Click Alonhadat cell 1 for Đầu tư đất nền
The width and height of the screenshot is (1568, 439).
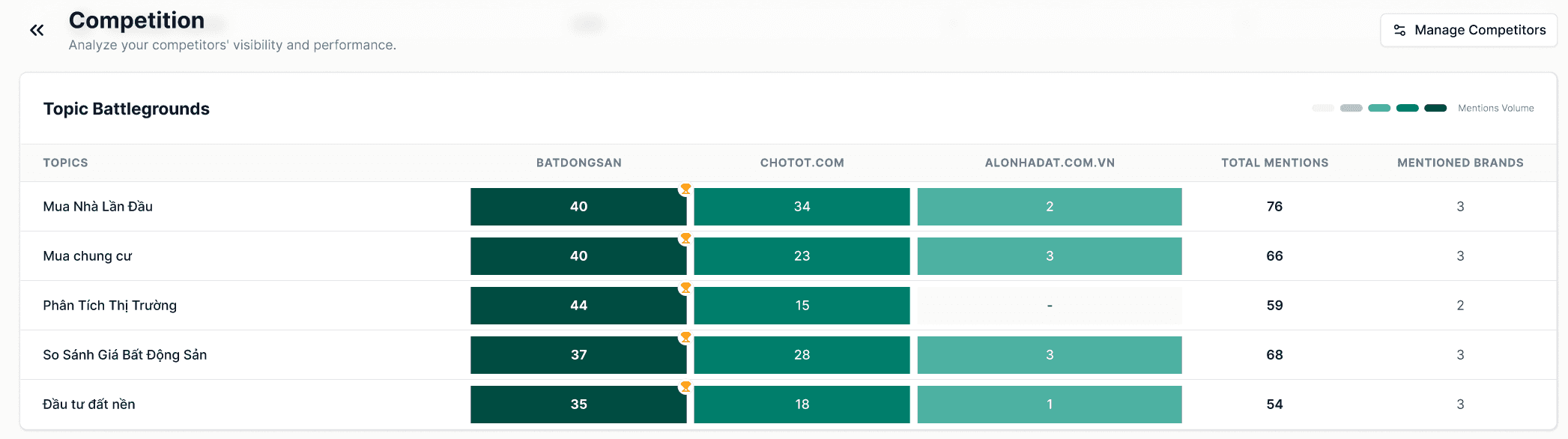(x=1050, y=405)
